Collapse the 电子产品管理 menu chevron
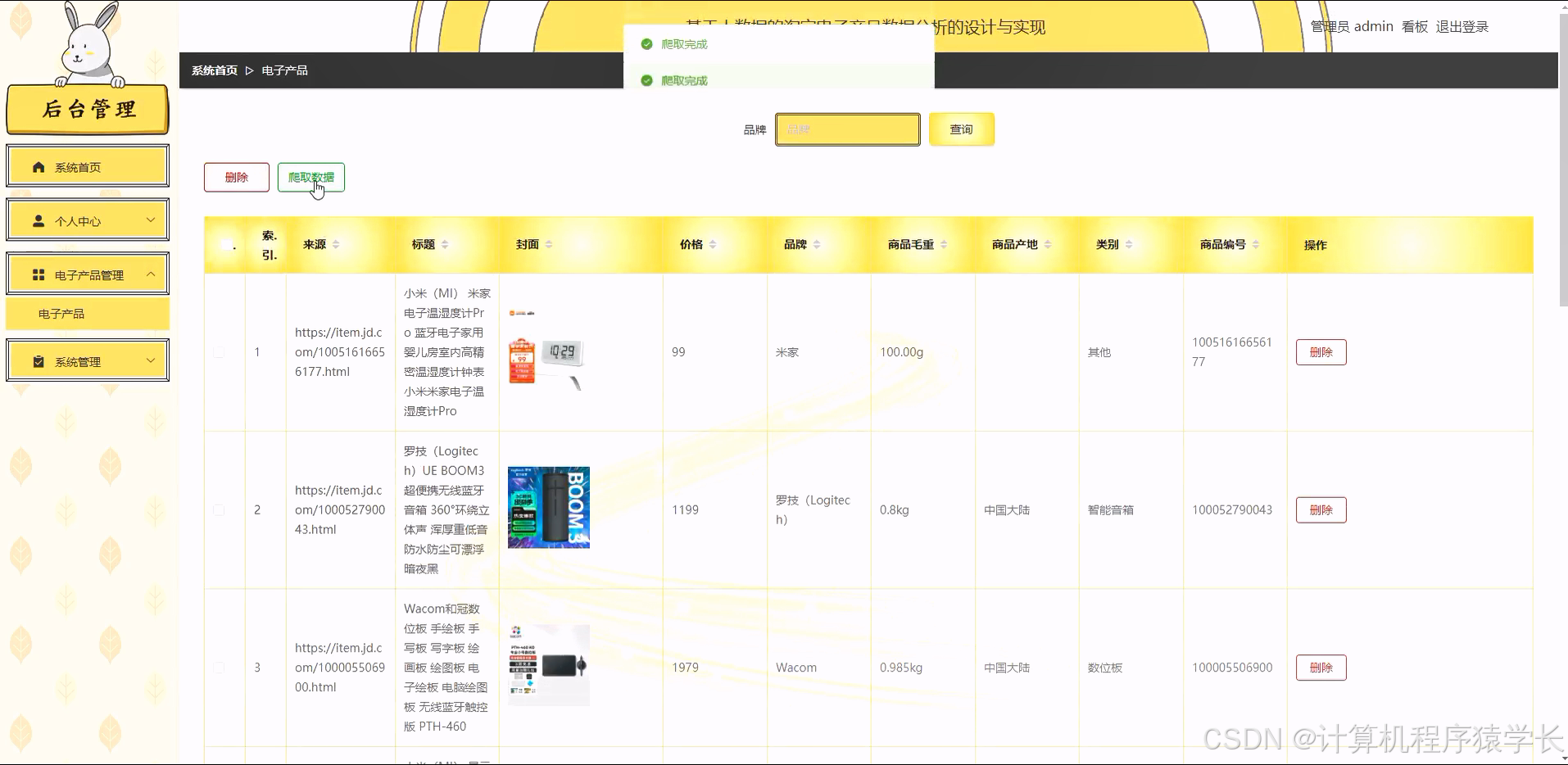This screenshot has height=765, width=1568. click(x=151, y=274)
